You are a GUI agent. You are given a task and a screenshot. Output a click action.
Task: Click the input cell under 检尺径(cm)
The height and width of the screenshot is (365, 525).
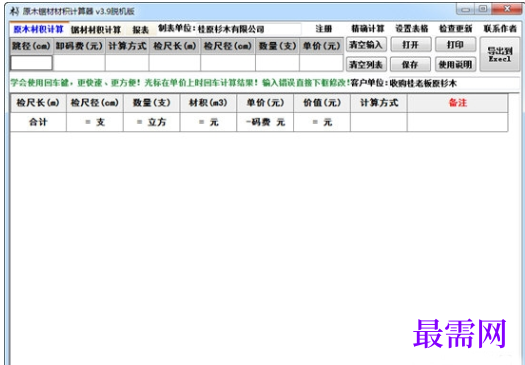[228, 63]
